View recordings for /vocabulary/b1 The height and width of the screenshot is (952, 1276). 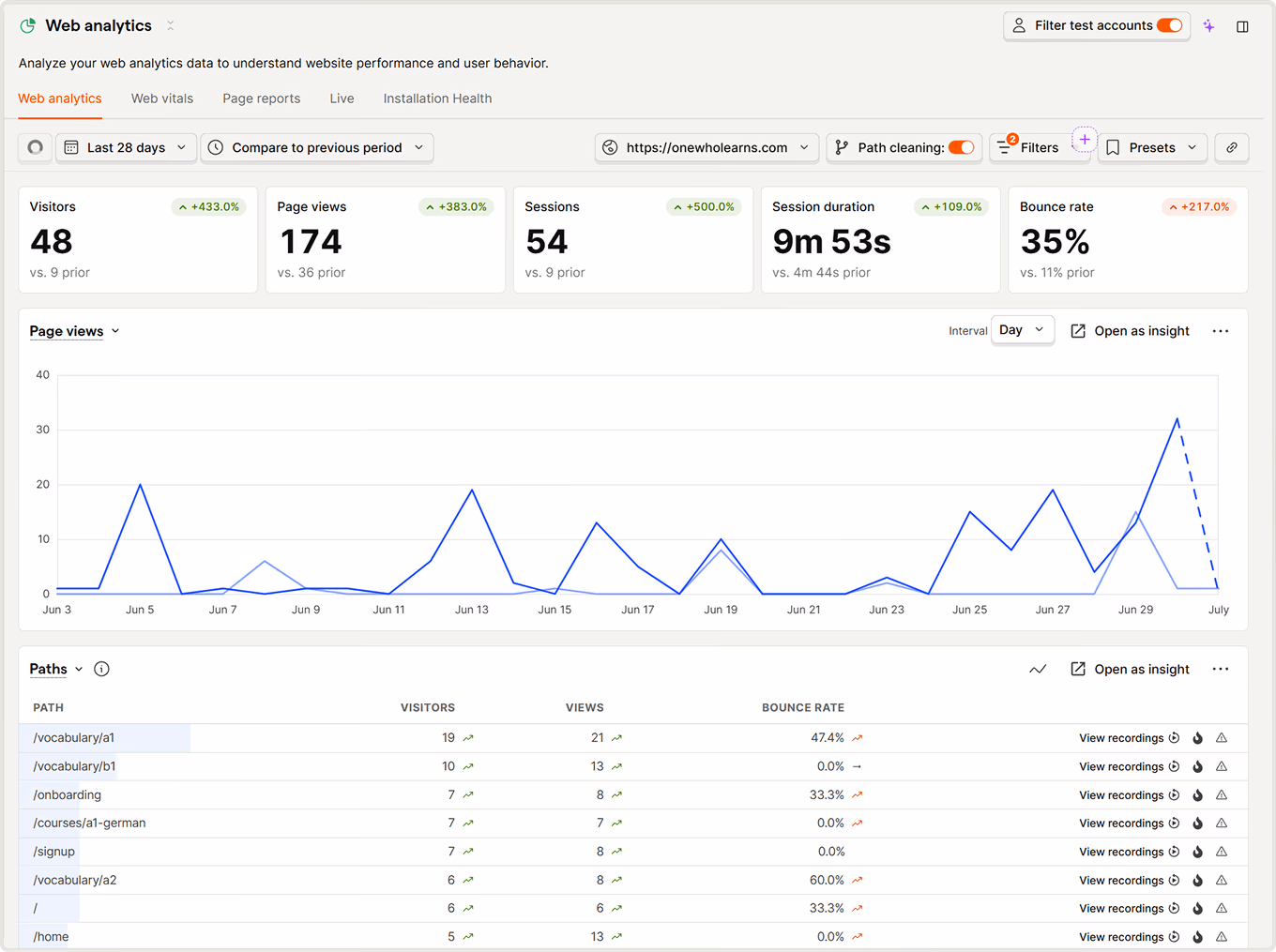point(1129,766)
